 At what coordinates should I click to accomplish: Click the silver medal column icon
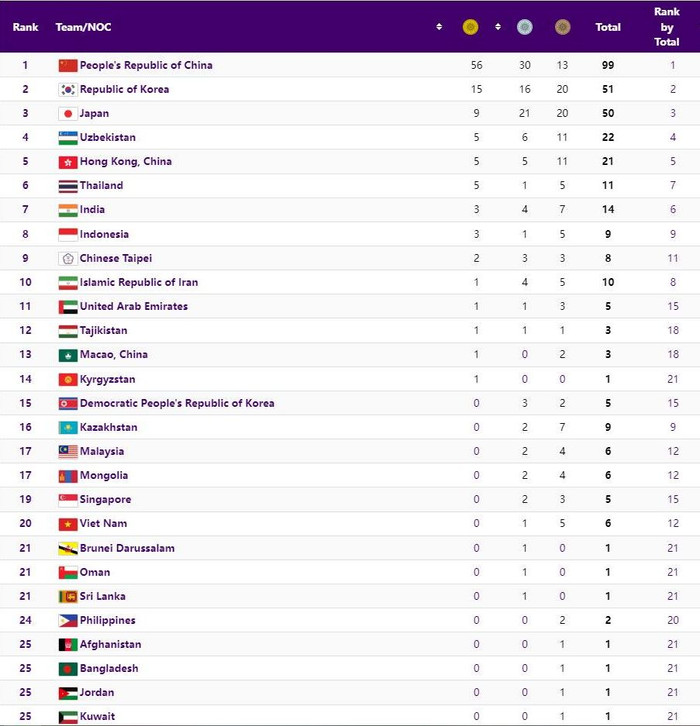point(523,27)
